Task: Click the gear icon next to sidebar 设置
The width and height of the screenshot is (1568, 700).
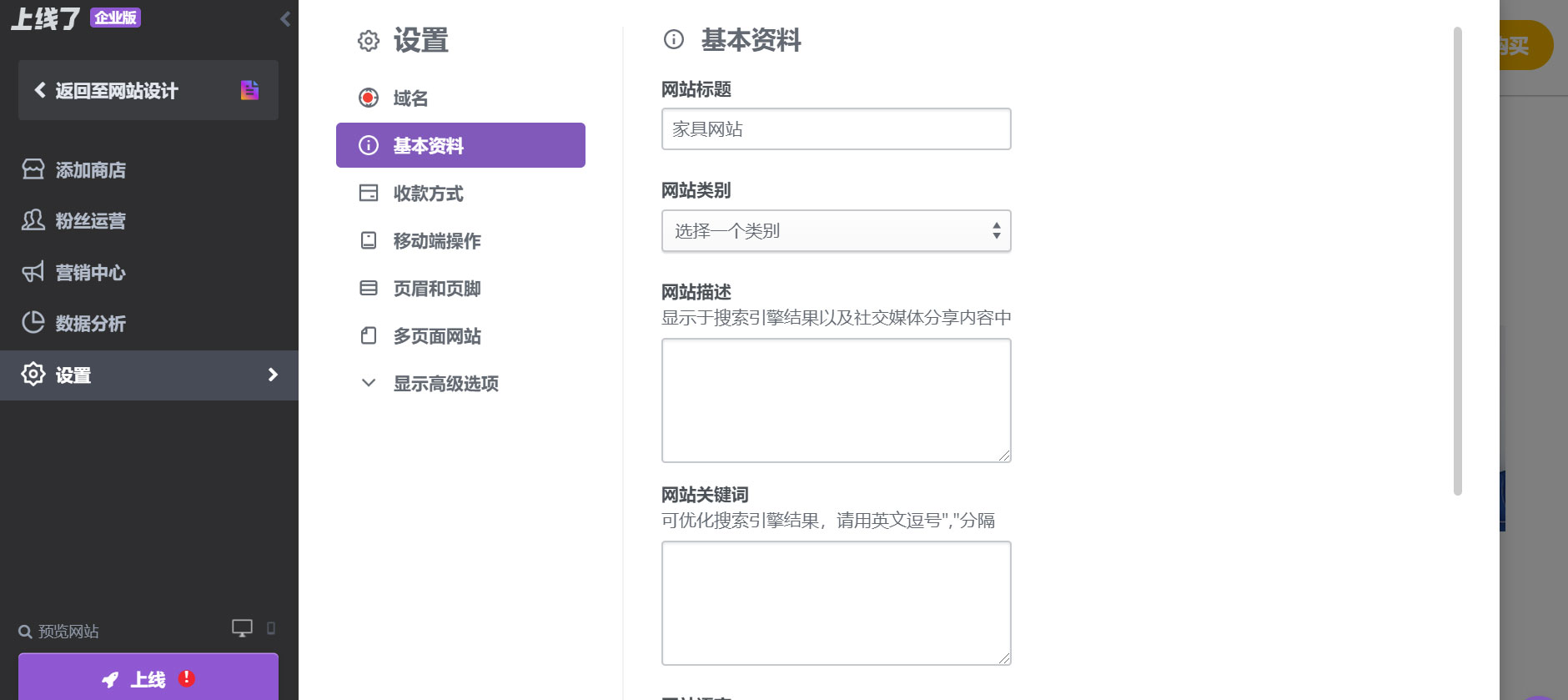Action: [33, 374]
